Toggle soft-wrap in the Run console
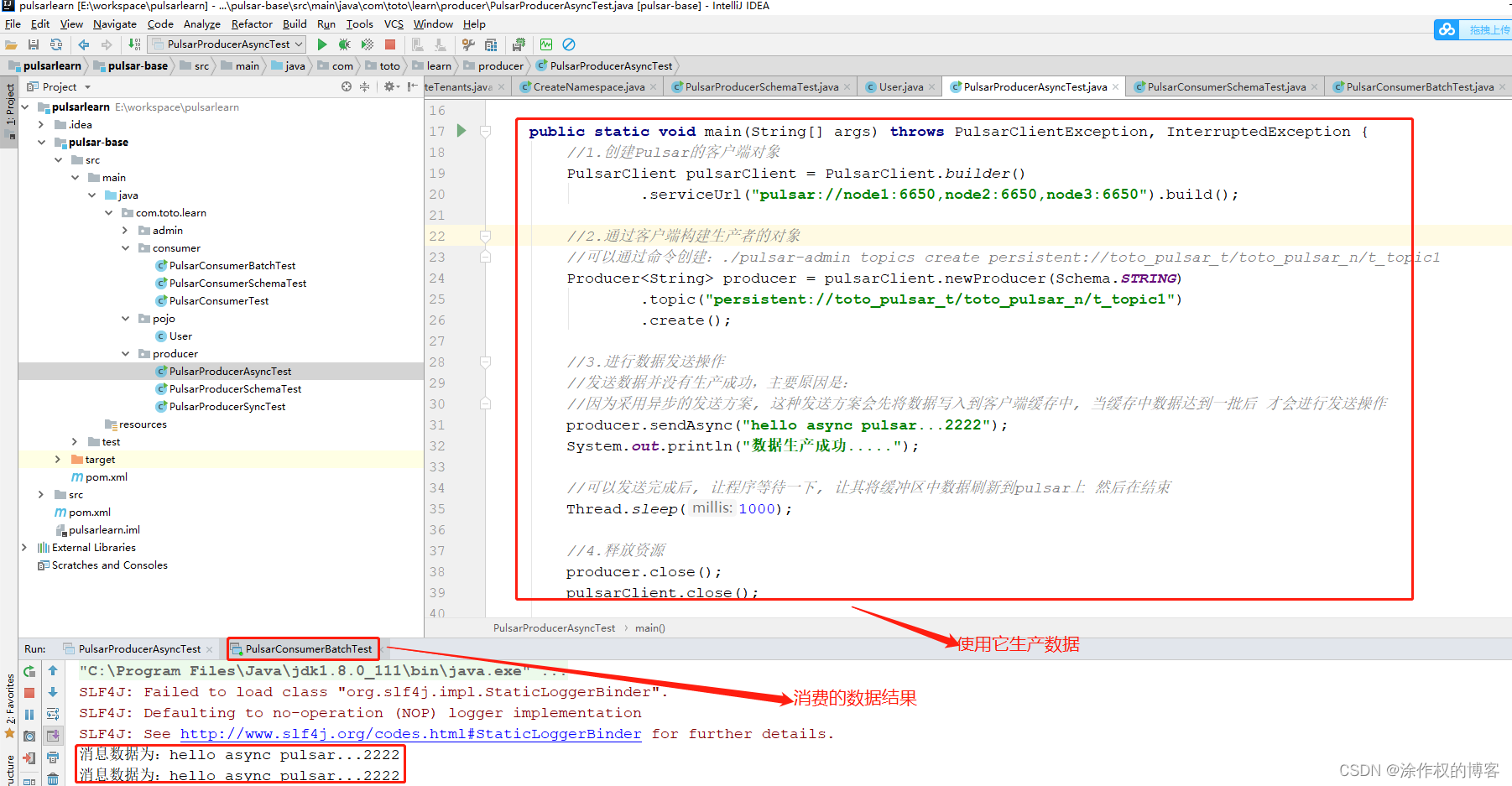This screenshot has width=1512, height=786. pyautogui.click(x=53, y=713)
